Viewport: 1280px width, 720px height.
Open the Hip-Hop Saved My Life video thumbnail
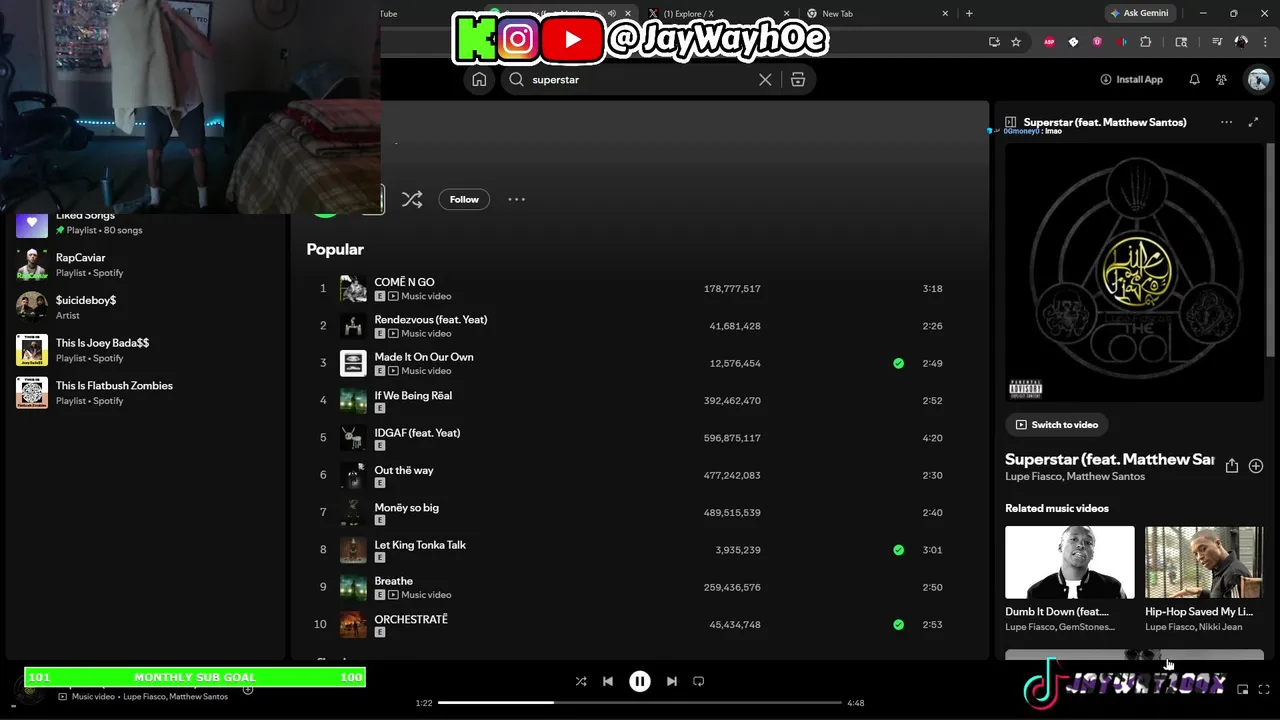tap(1204, 562)
